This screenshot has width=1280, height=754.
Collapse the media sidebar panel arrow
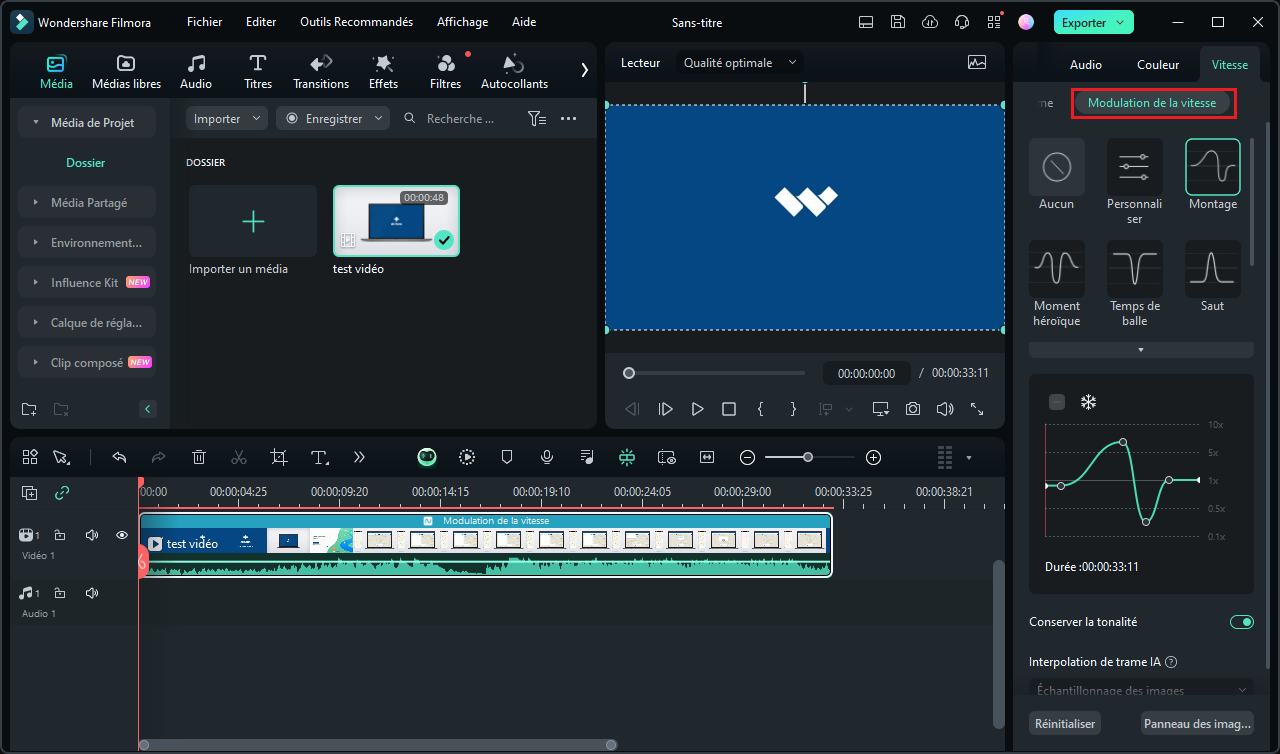[148, 409]
